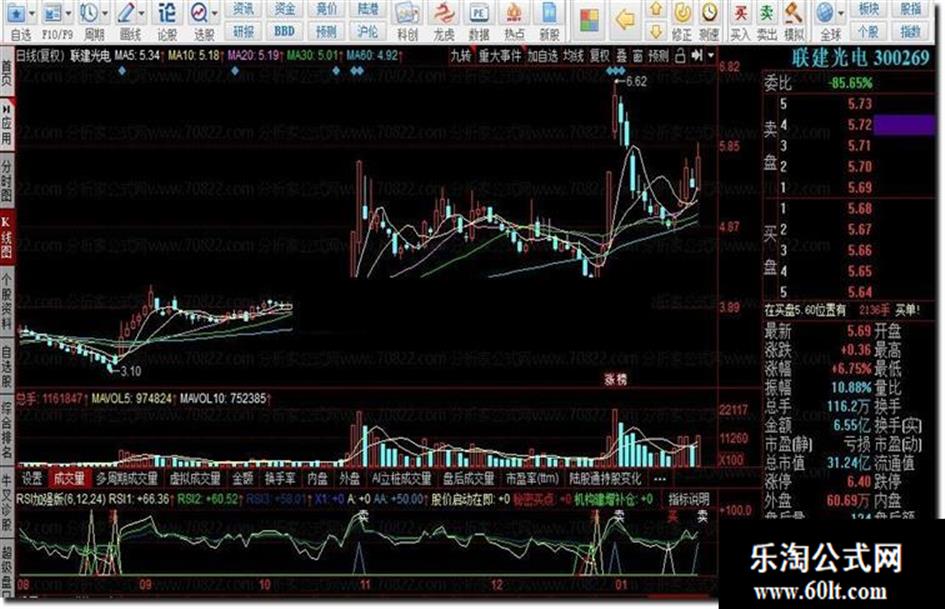Click the yellow up arrow icon

(x=656, y=10)
